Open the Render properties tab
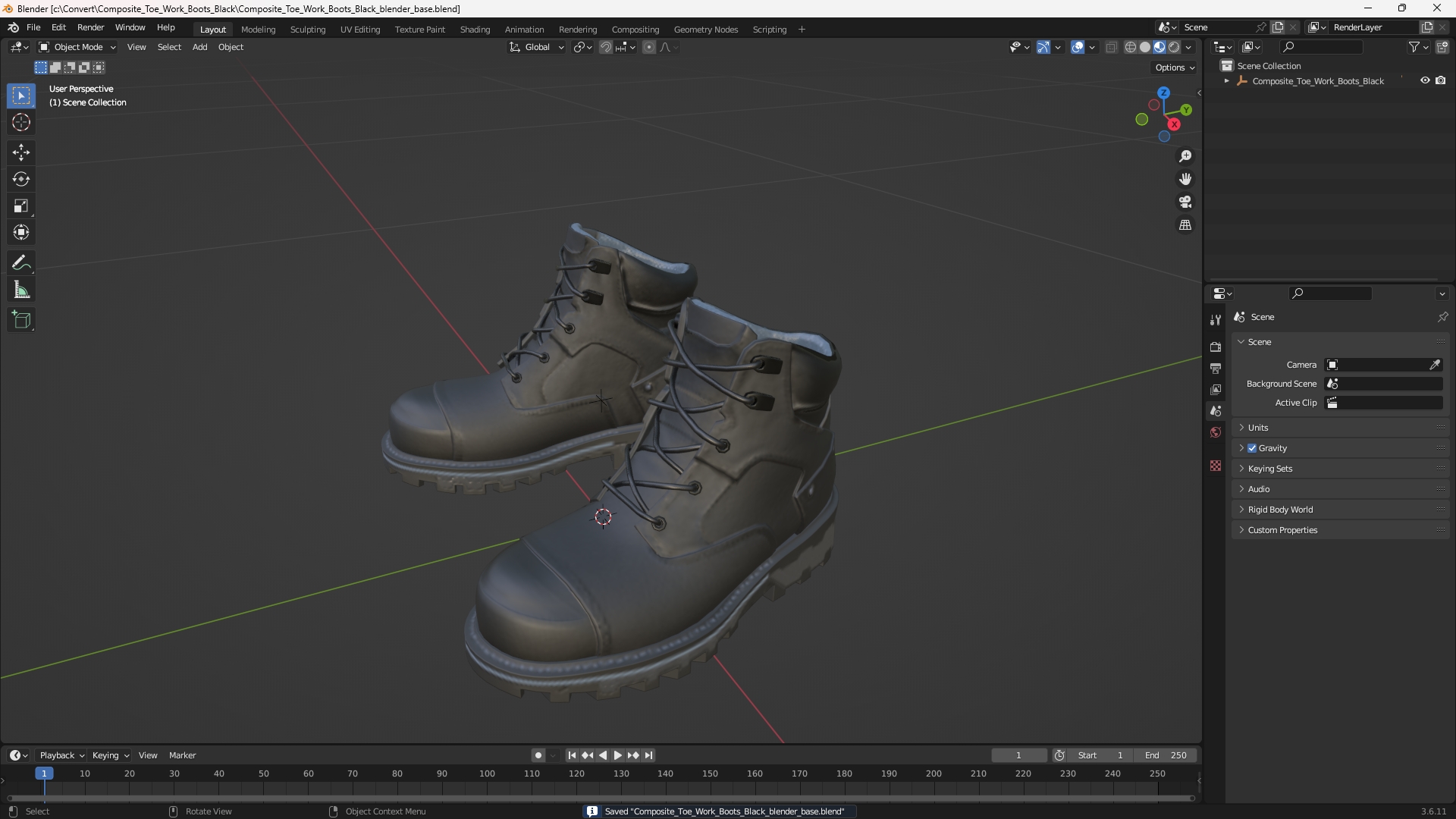1456x819 pixels. (1216, 347)
